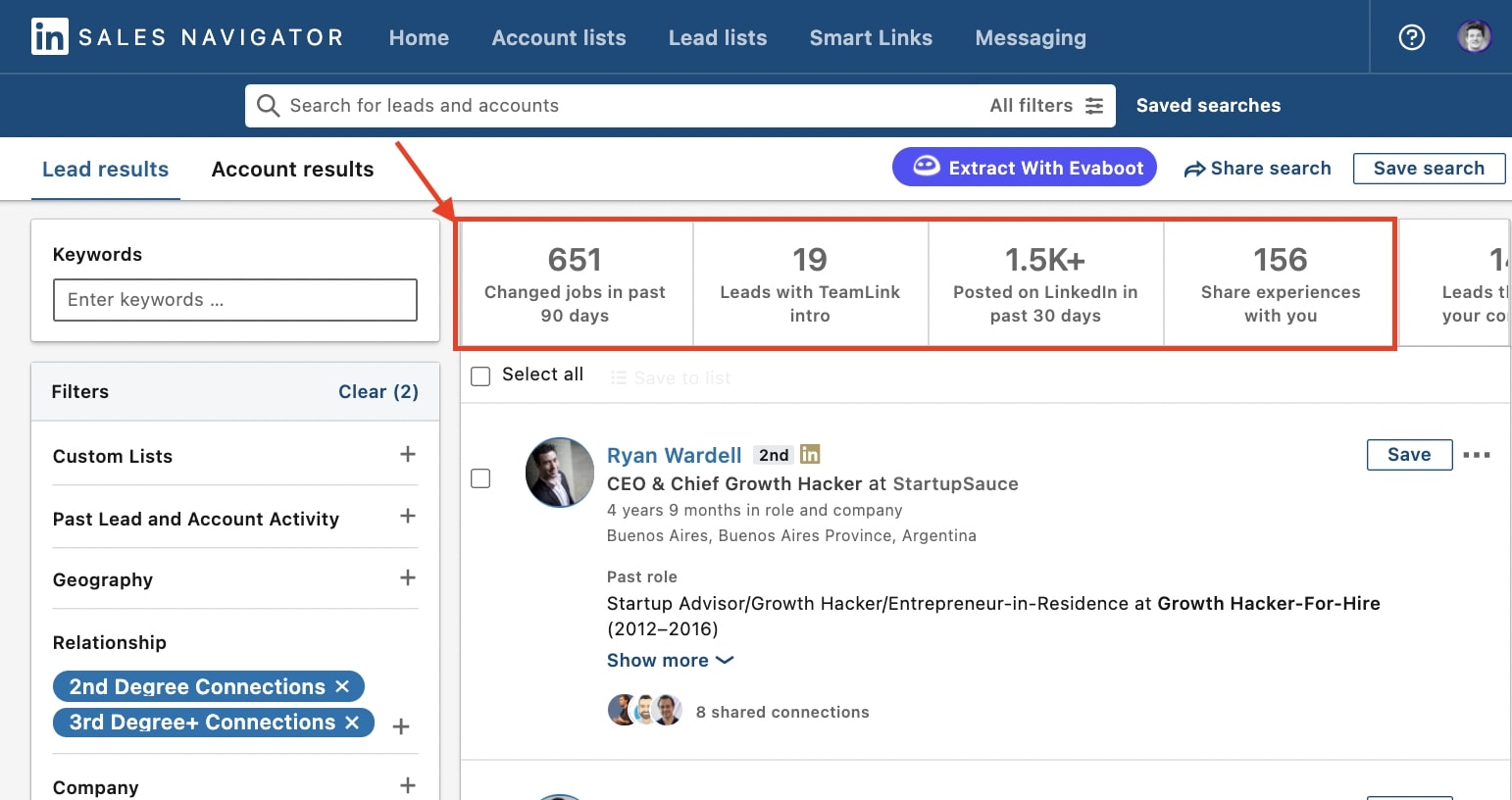
Task: Clear the two applied filters
Action: point(378,392)
